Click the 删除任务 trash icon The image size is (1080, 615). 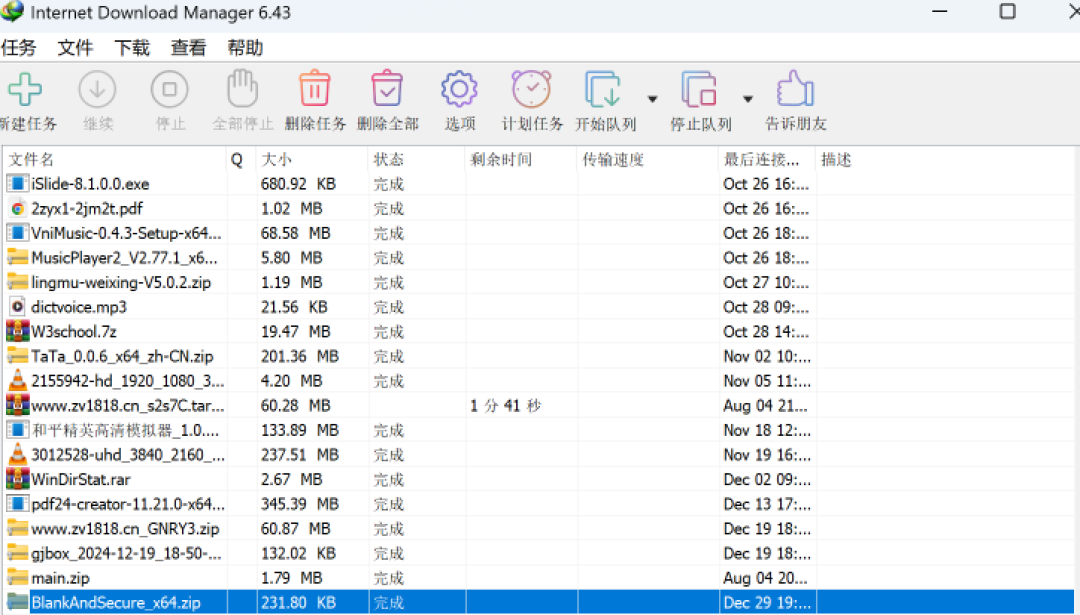(x=315, y=88)
